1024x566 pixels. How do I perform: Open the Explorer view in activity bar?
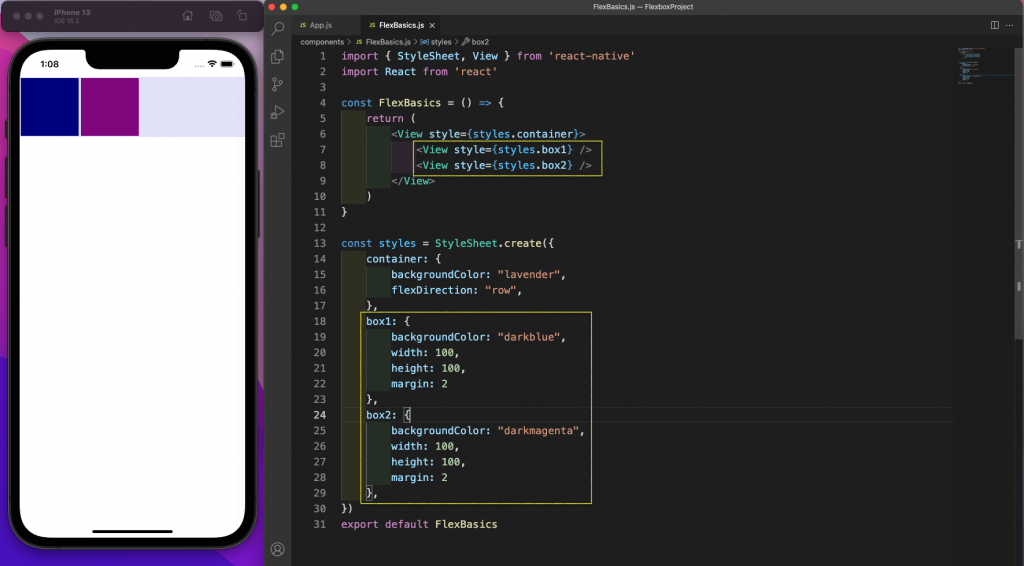[278, 57]
